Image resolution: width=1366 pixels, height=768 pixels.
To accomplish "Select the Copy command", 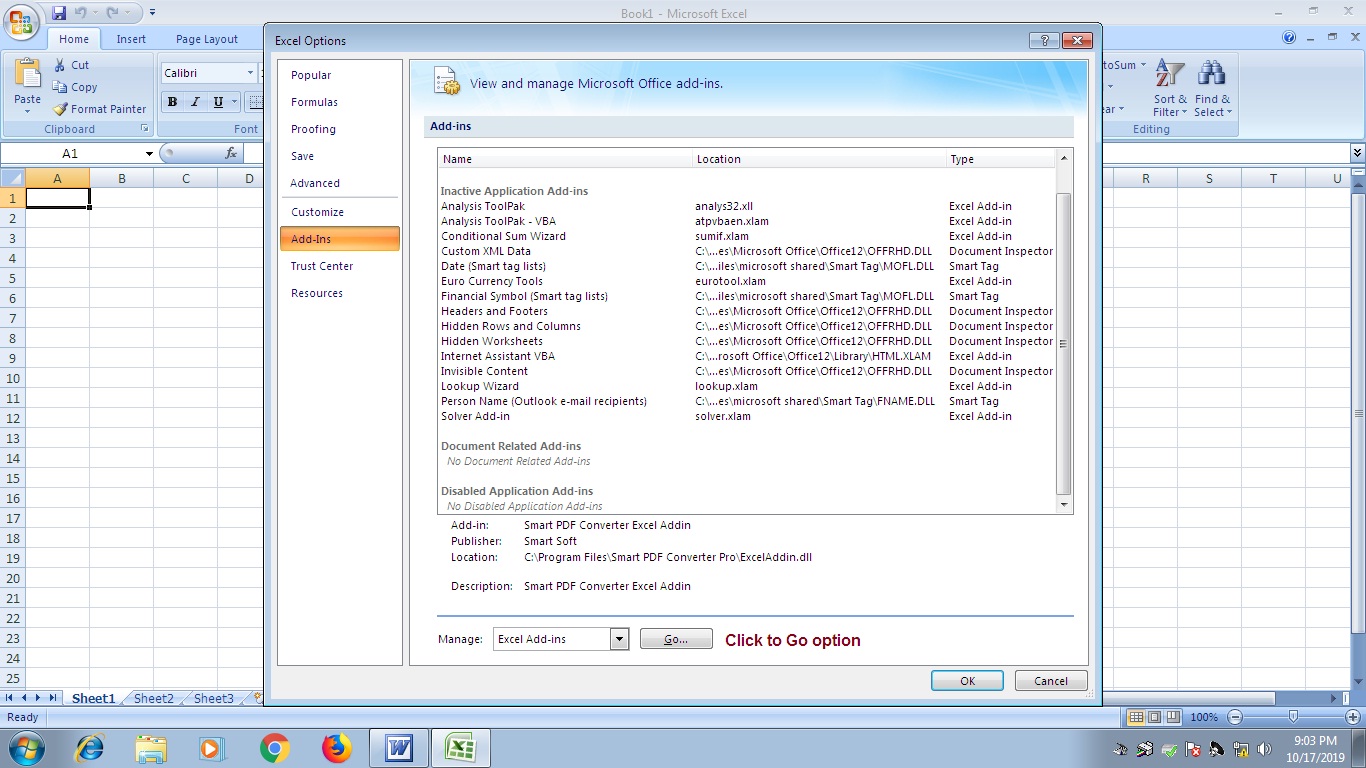I will 75,87.
